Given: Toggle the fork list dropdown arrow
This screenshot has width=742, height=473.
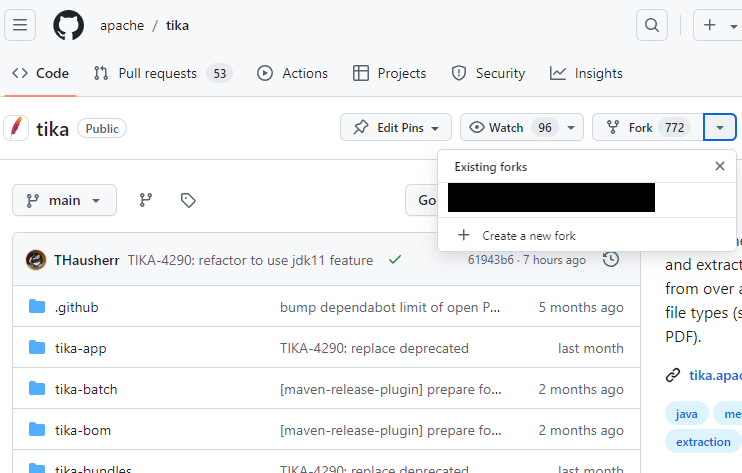Looking at the screenshot, I should click(x=720, y=127).
